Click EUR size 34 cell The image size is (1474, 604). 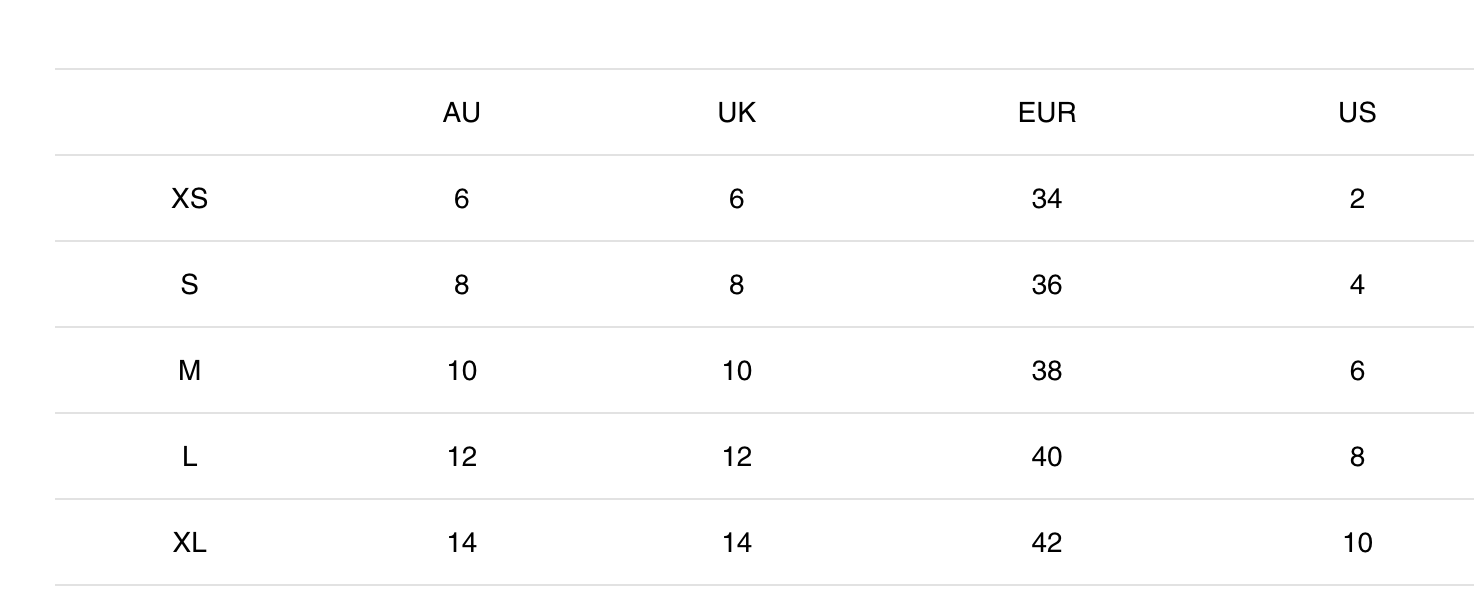[1047, 199]
